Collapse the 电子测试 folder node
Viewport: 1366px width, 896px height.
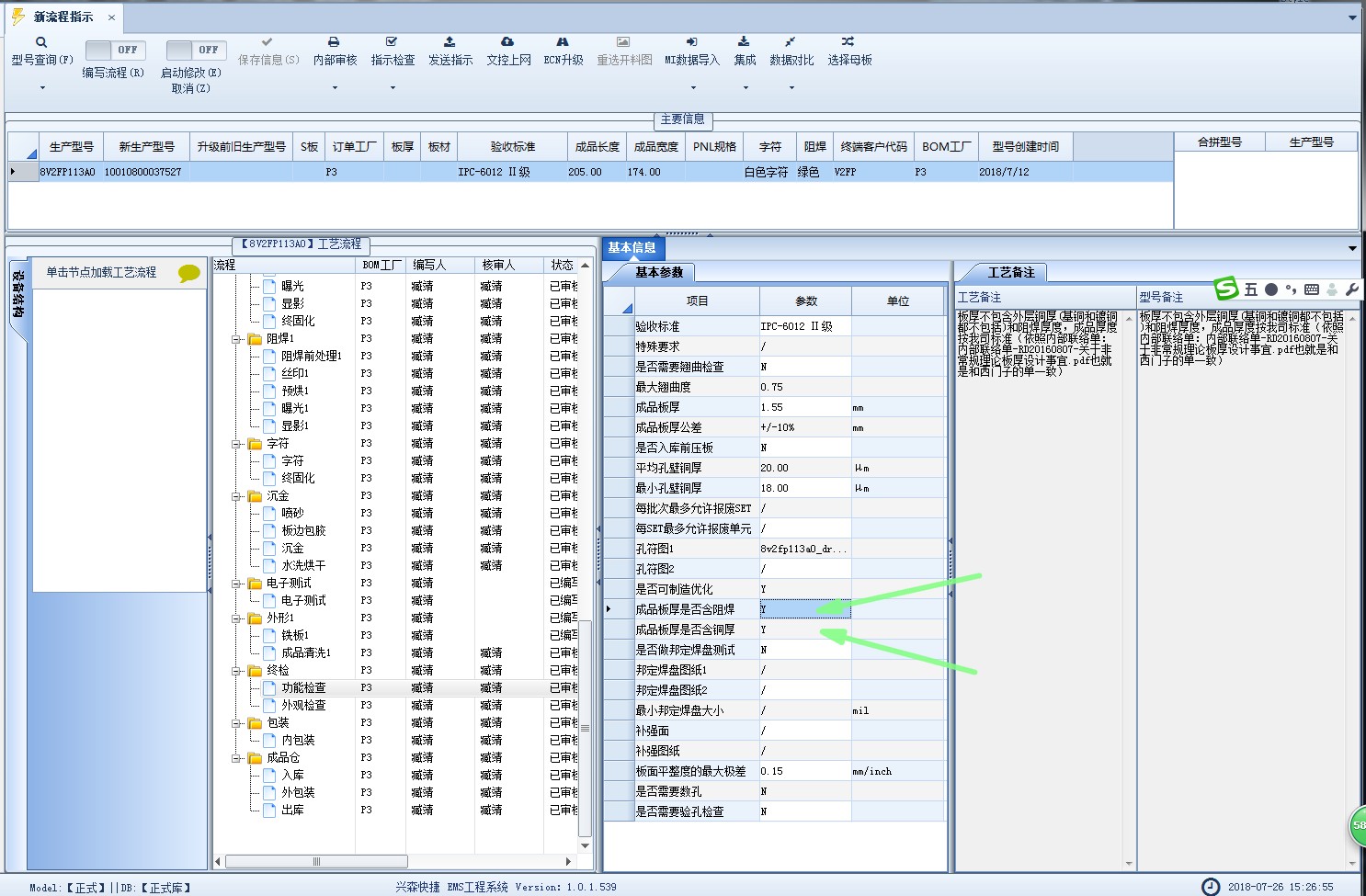[236, 584]
